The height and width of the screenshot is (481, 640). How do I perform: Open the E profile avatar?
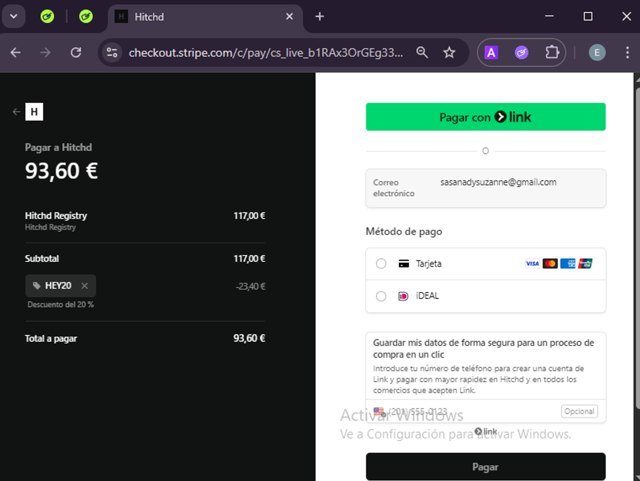(597, 52)
